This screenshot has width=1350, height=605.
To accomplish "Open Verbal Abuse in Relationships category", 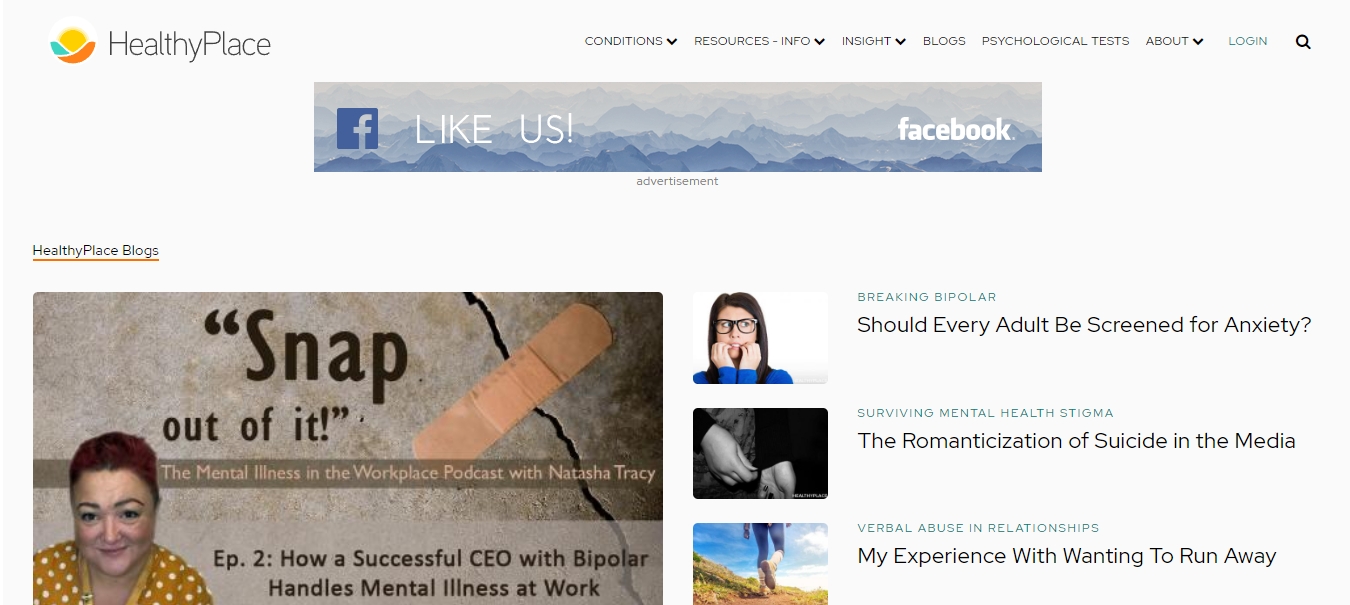I will pos(978,528).
